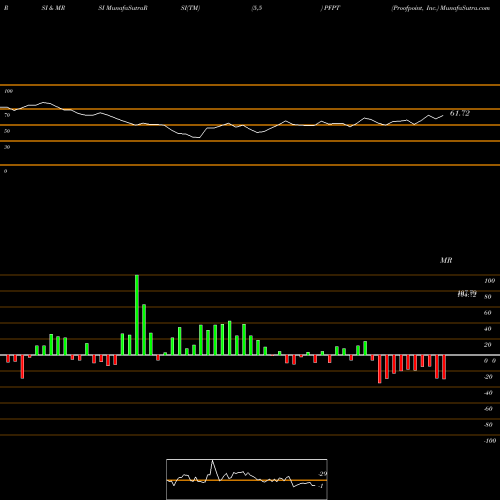
Task: Click the 100 label on MR axis
Action: [x=489, y=281]
